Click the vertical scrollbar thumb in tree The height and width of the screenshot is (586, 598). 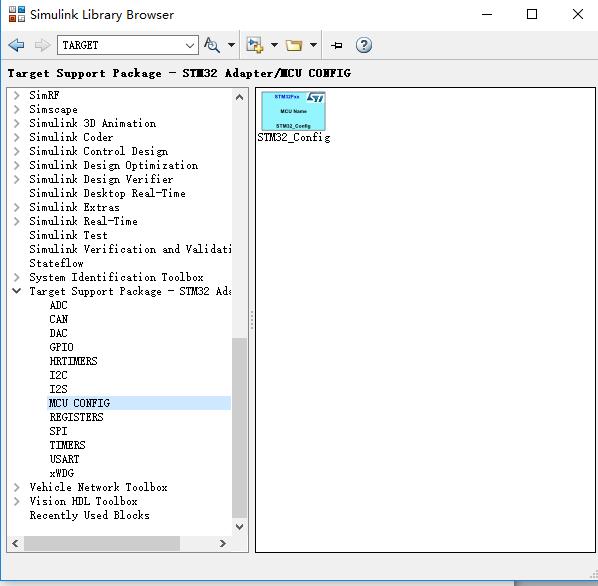coord(240,427)
